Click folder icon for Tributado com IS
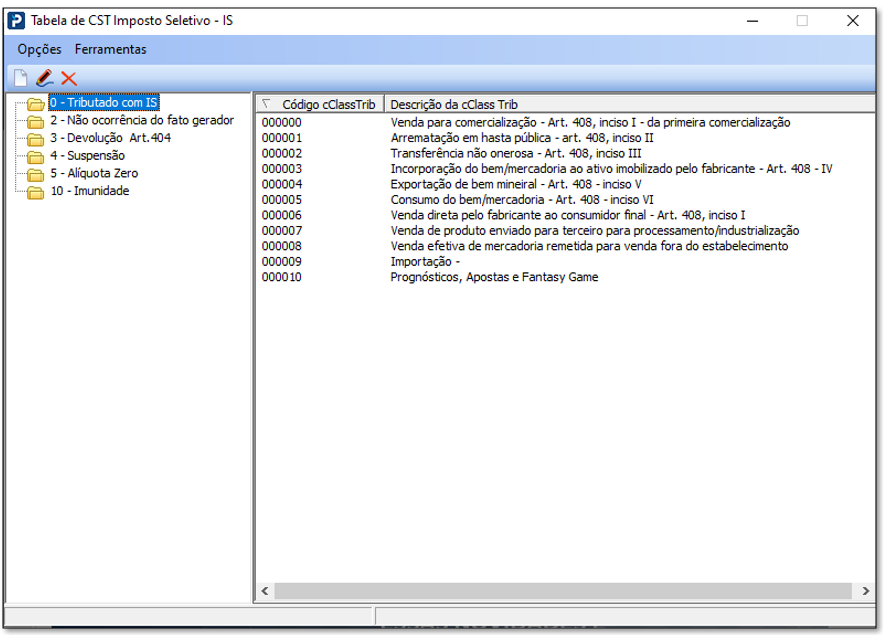This screenshot has width=883, height=635. (x=36, y=104)
